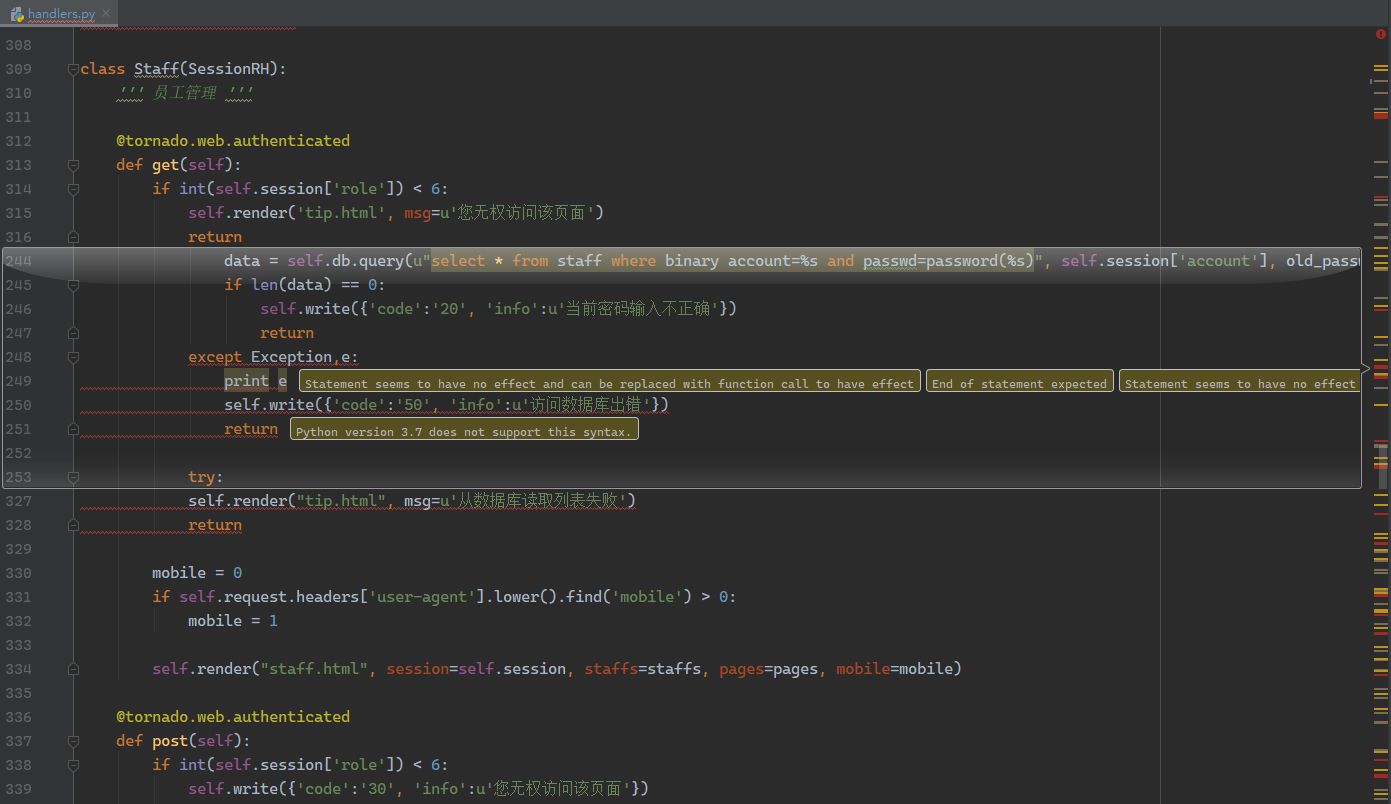Click line number 334 in gutter
Image resolution: width=1391 pixels, height=804 pixels.
18,669
